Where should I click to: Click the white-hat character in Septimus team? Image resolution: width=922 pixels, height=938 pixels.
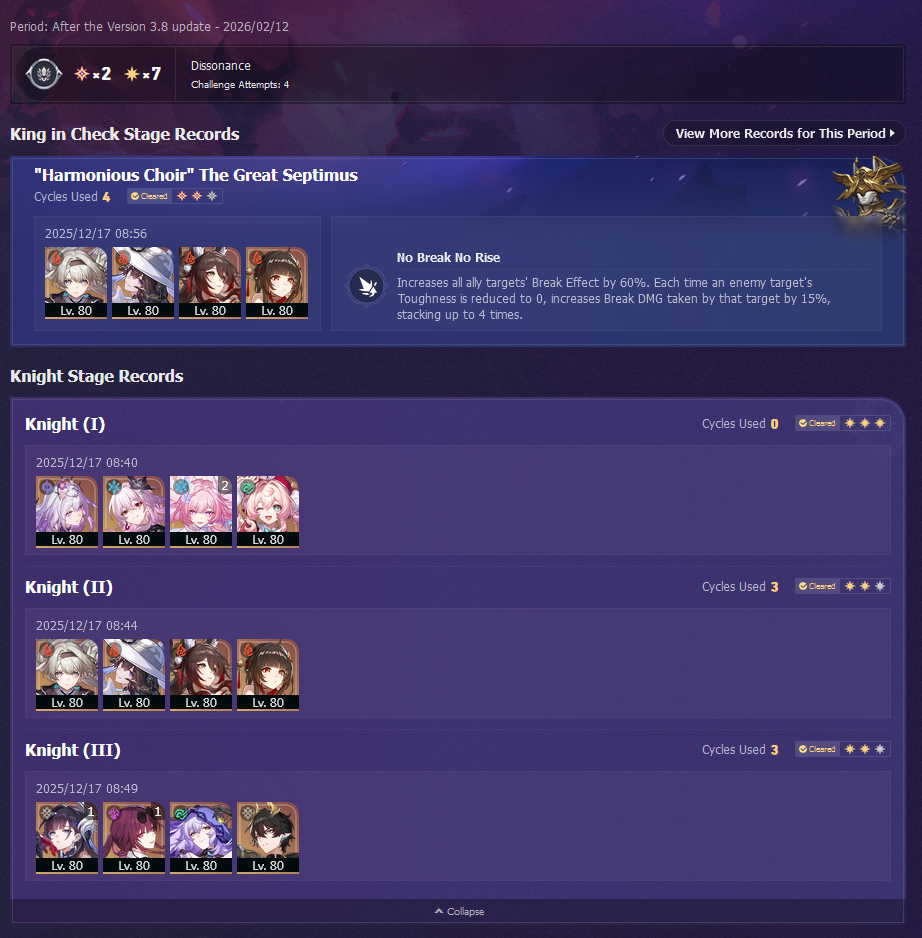click(x=143, y=283)
